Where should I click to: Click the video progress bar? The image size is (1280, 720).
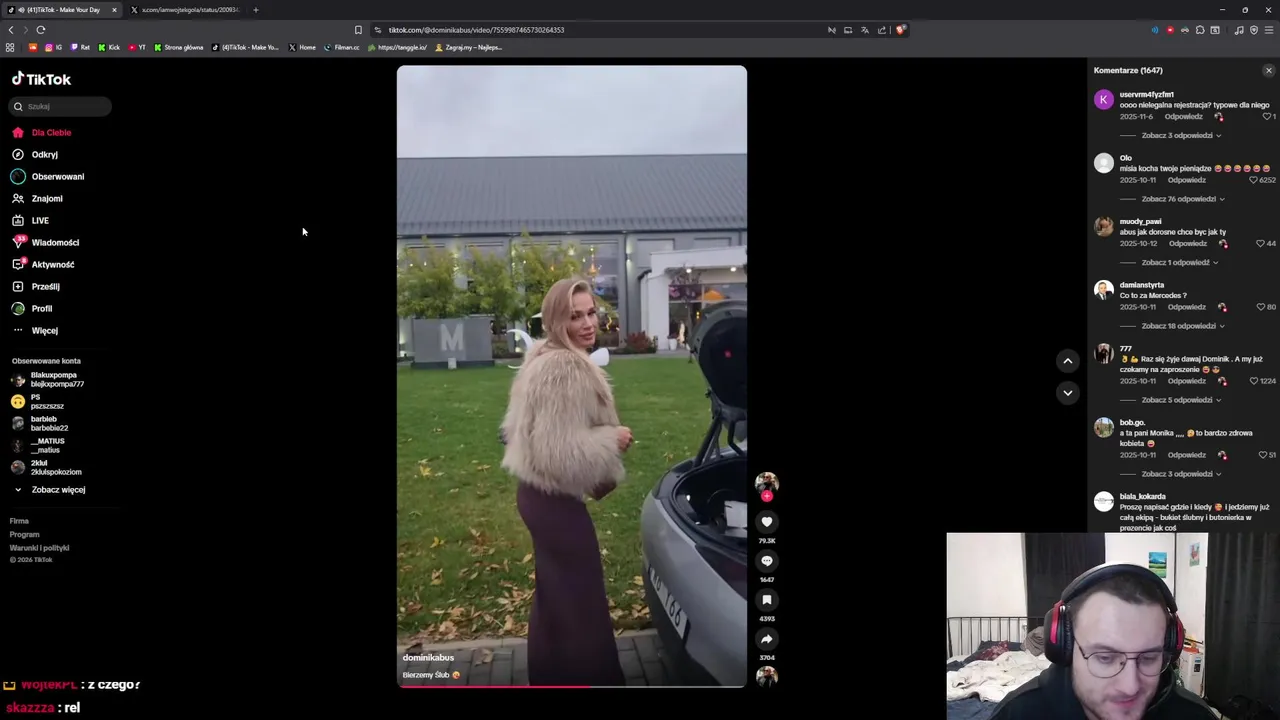coord(571,686)
